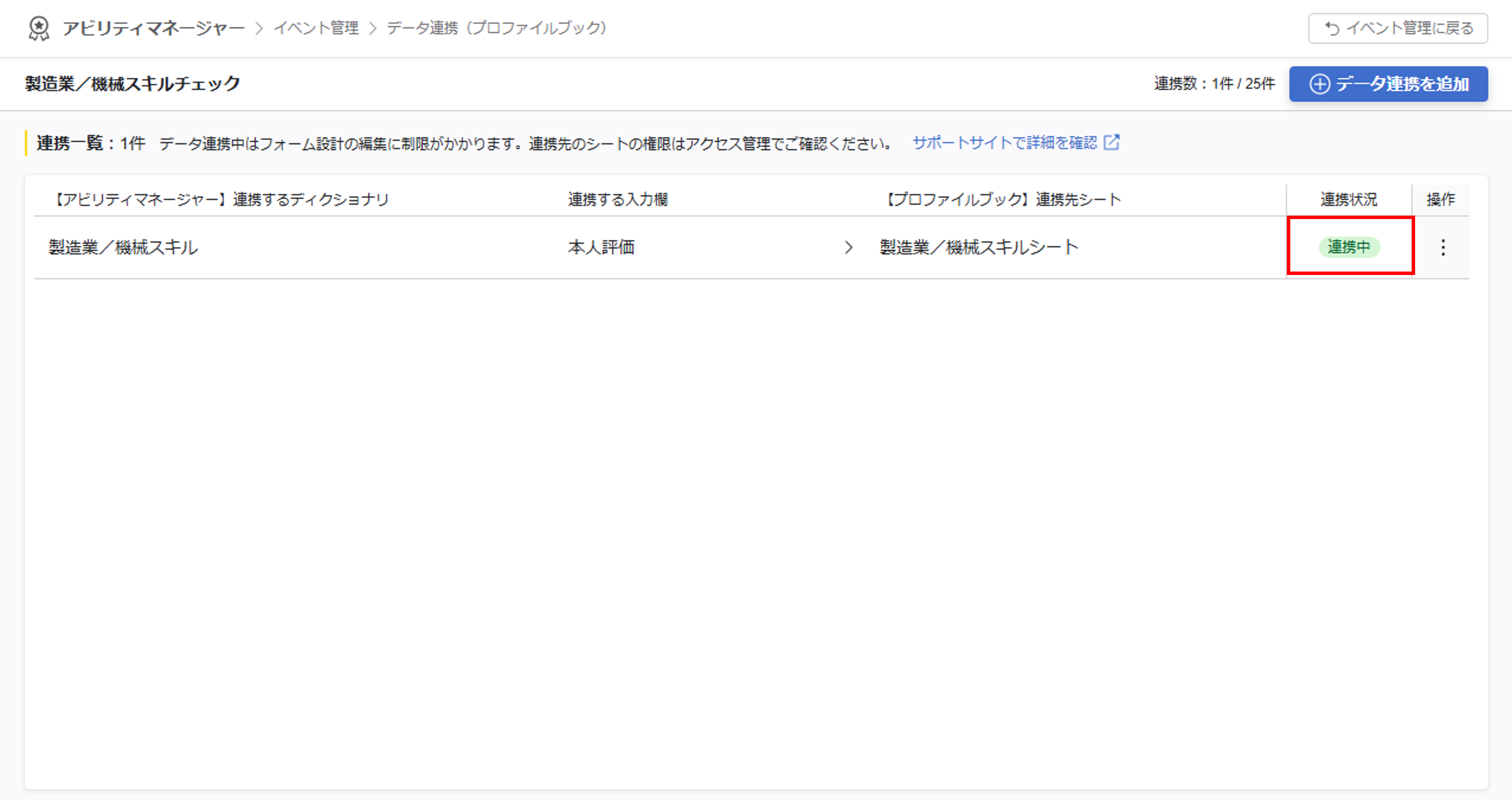Click the Ability Manager badge icon
Viewport: 1512px width, 800px height.
coord(39,28)
